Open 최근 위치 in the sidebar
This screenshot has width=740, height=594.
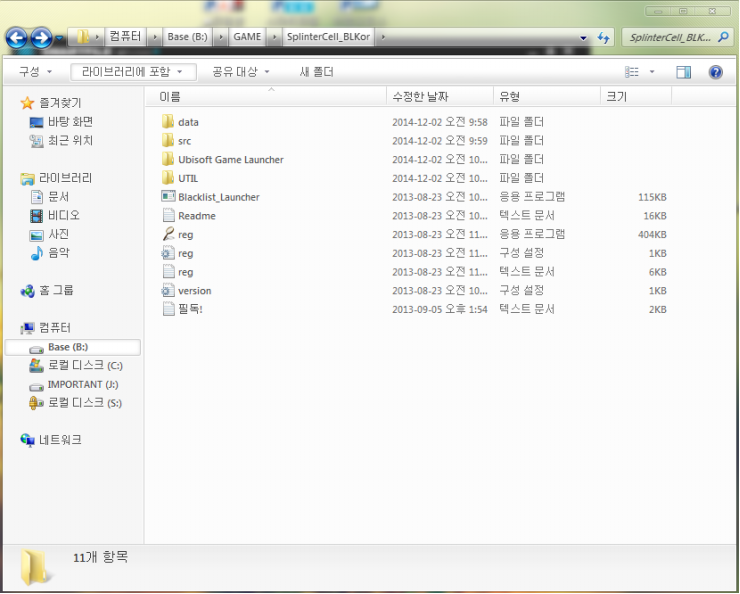click(61, 141)
